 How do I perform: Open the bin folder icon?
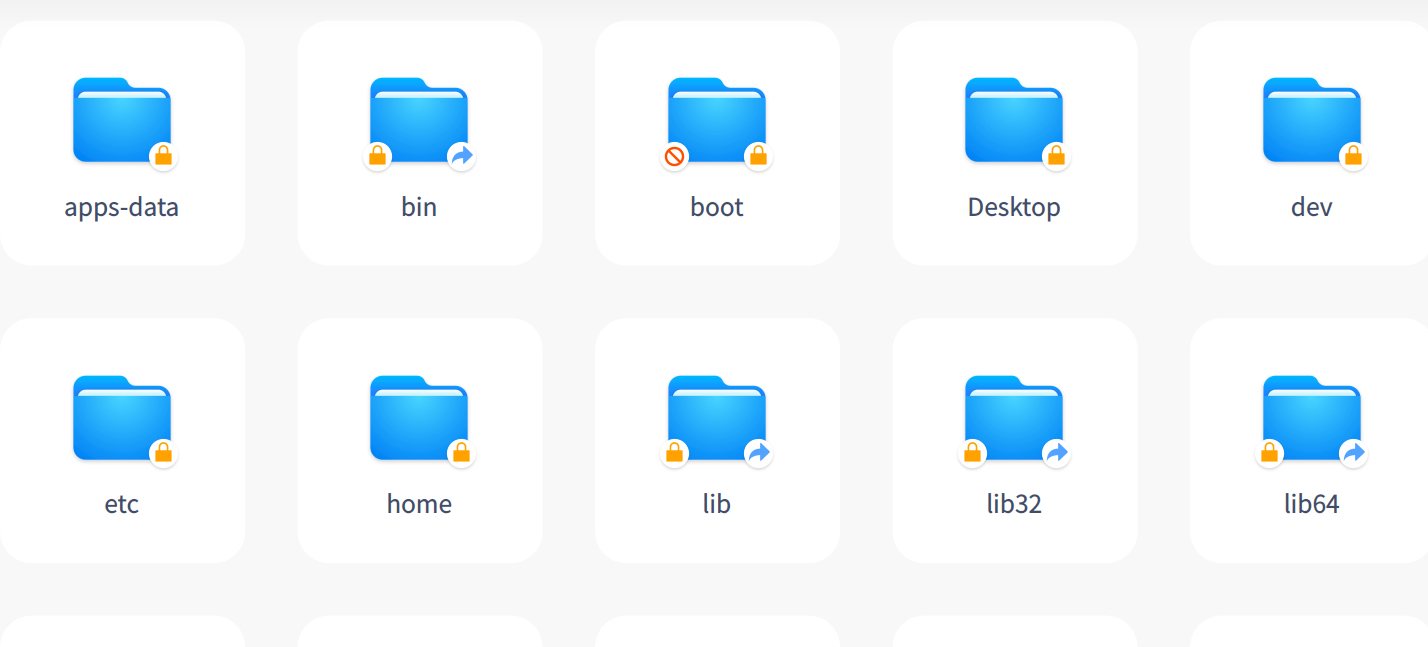click(419, 119)
